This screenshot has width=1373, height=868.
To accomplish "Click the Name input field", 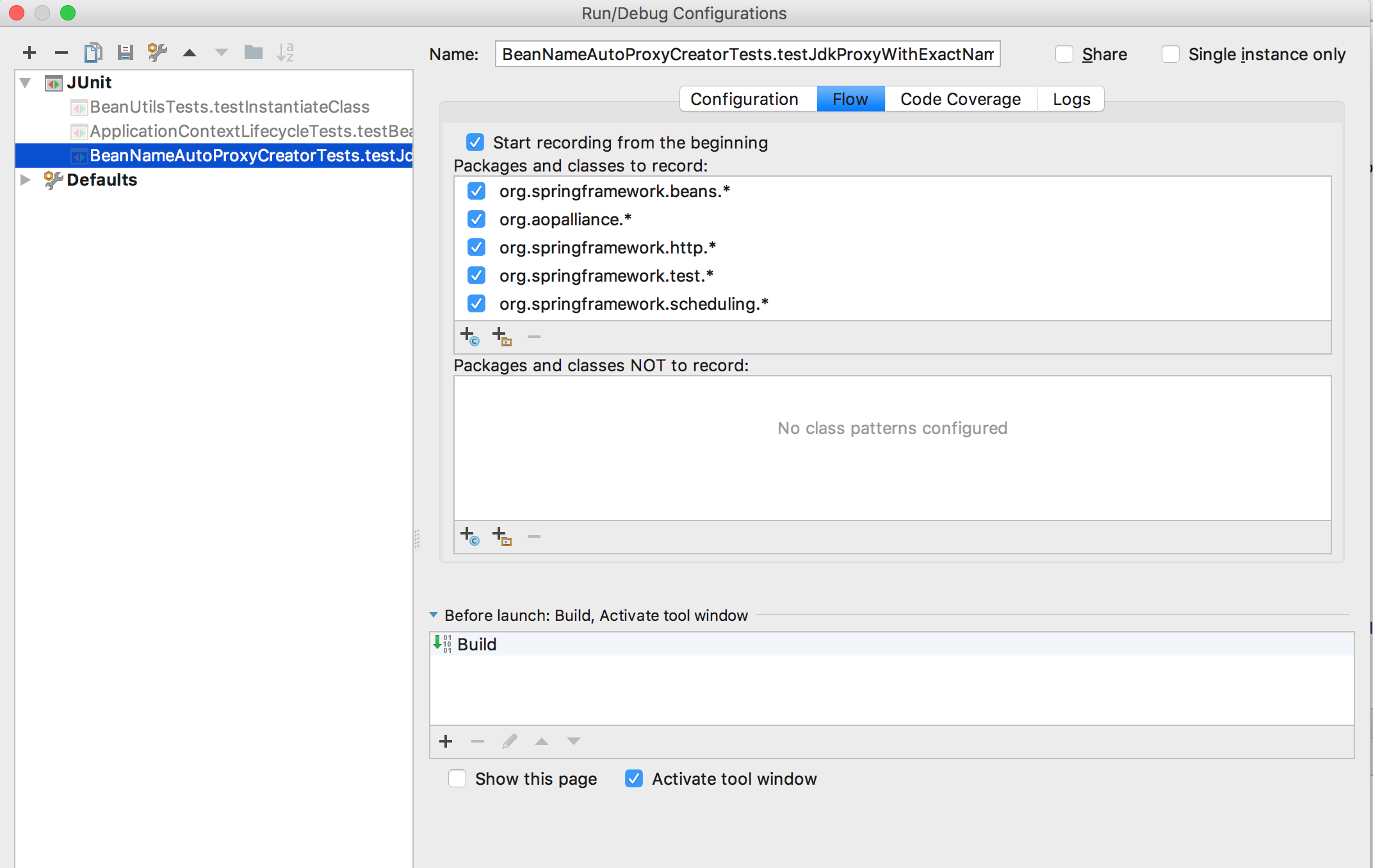I will (x=747, y=54).
